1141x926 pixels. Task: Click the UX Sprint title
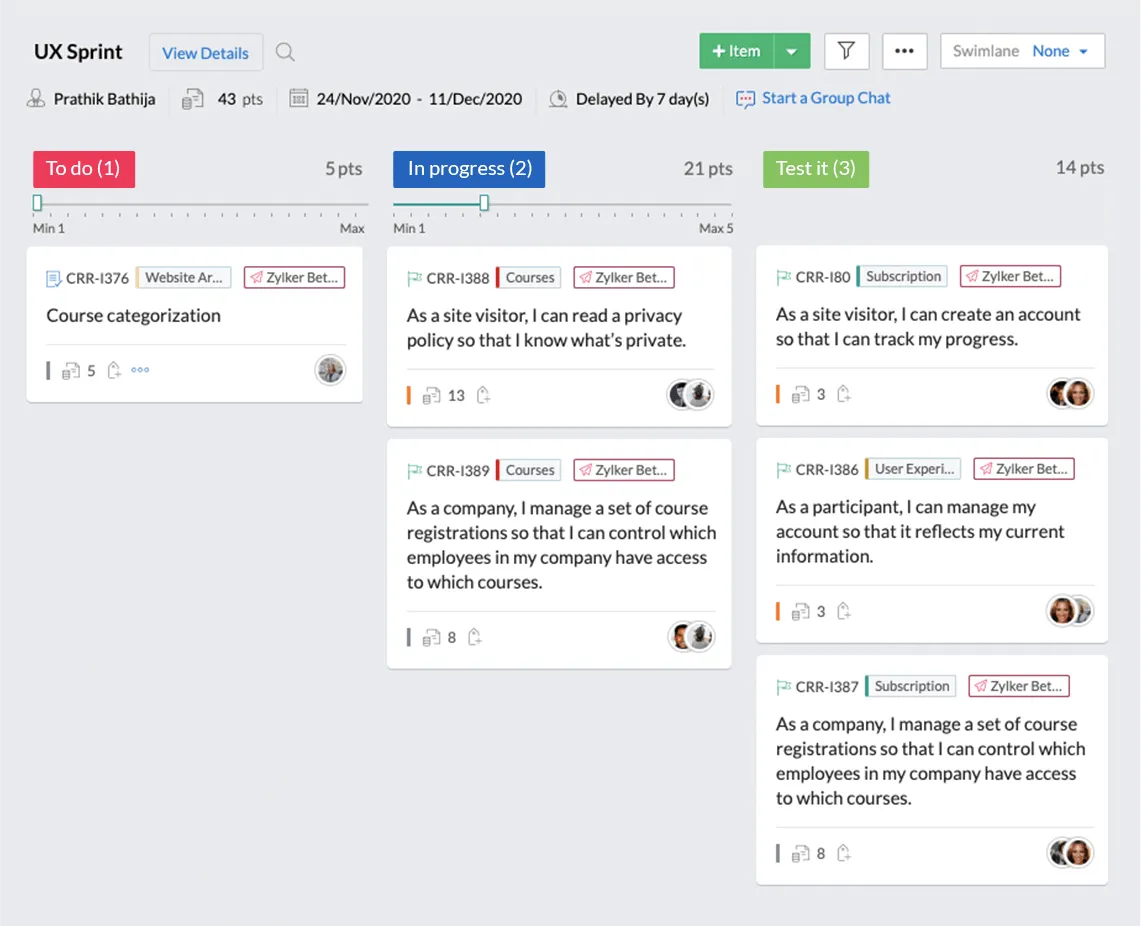(x=78, y=52)
